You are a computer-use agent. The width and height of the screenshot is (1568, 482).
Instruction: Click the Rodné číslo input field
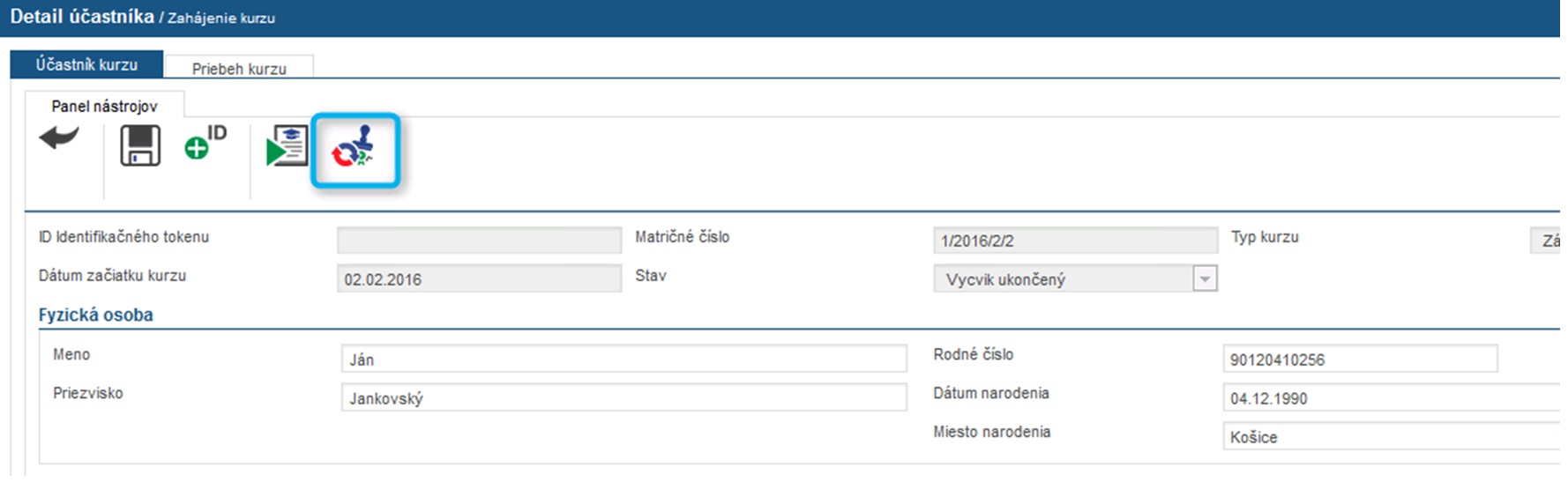[1359, 360]
